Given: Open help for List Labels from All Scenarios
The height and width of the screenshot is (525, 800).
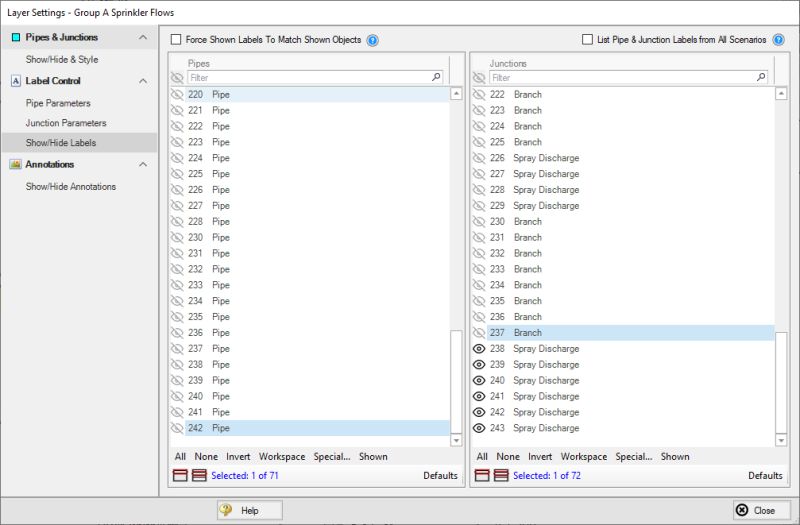Looking at the screenshot, I should click(x=779, y=40).
